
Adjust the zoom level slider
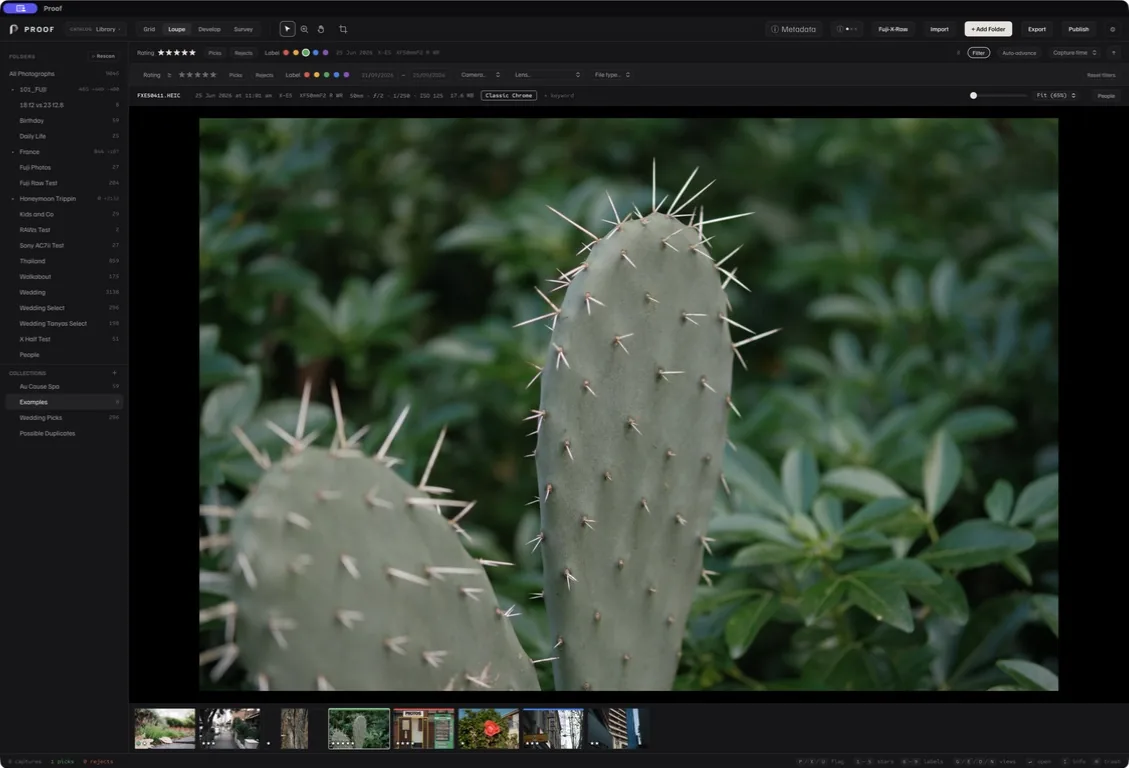[x=998, y=95]
